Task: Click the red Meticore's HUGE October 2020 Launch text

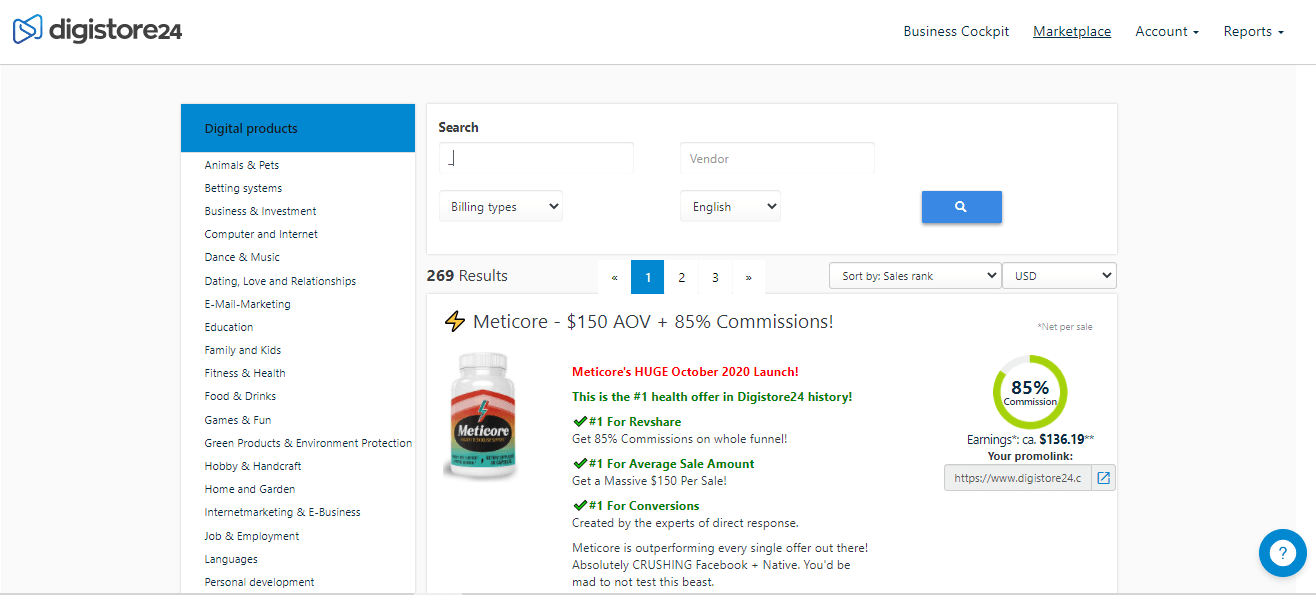Action: point(685,372)
